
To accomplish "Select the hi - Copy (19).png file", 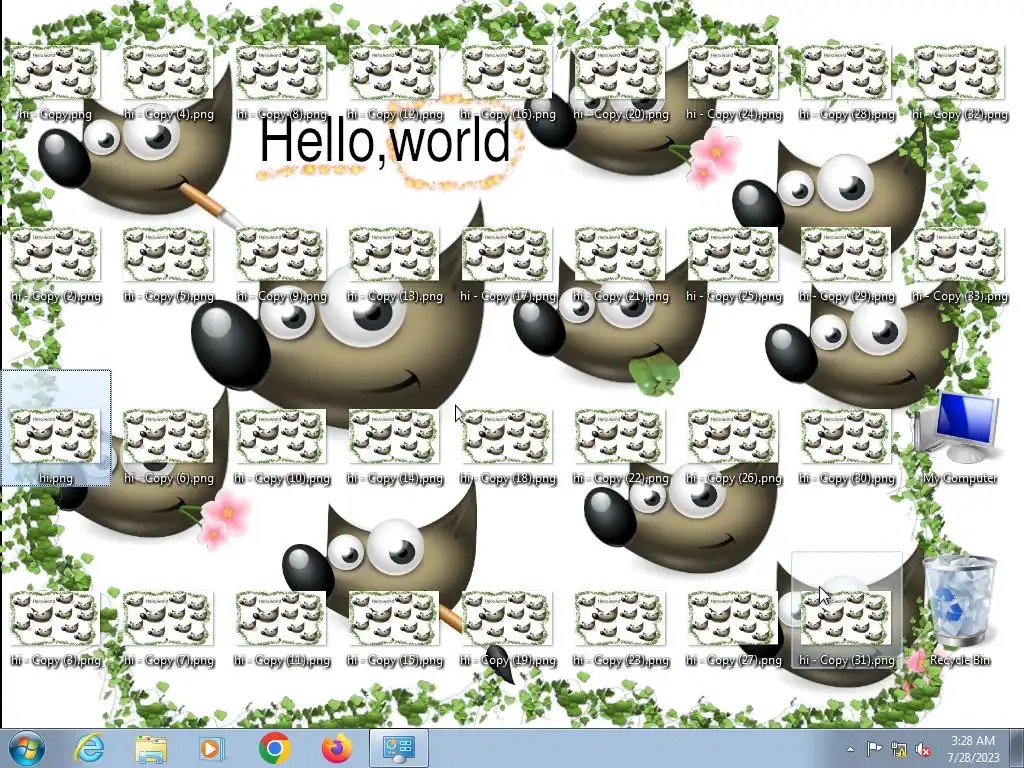I will point(507,629).
